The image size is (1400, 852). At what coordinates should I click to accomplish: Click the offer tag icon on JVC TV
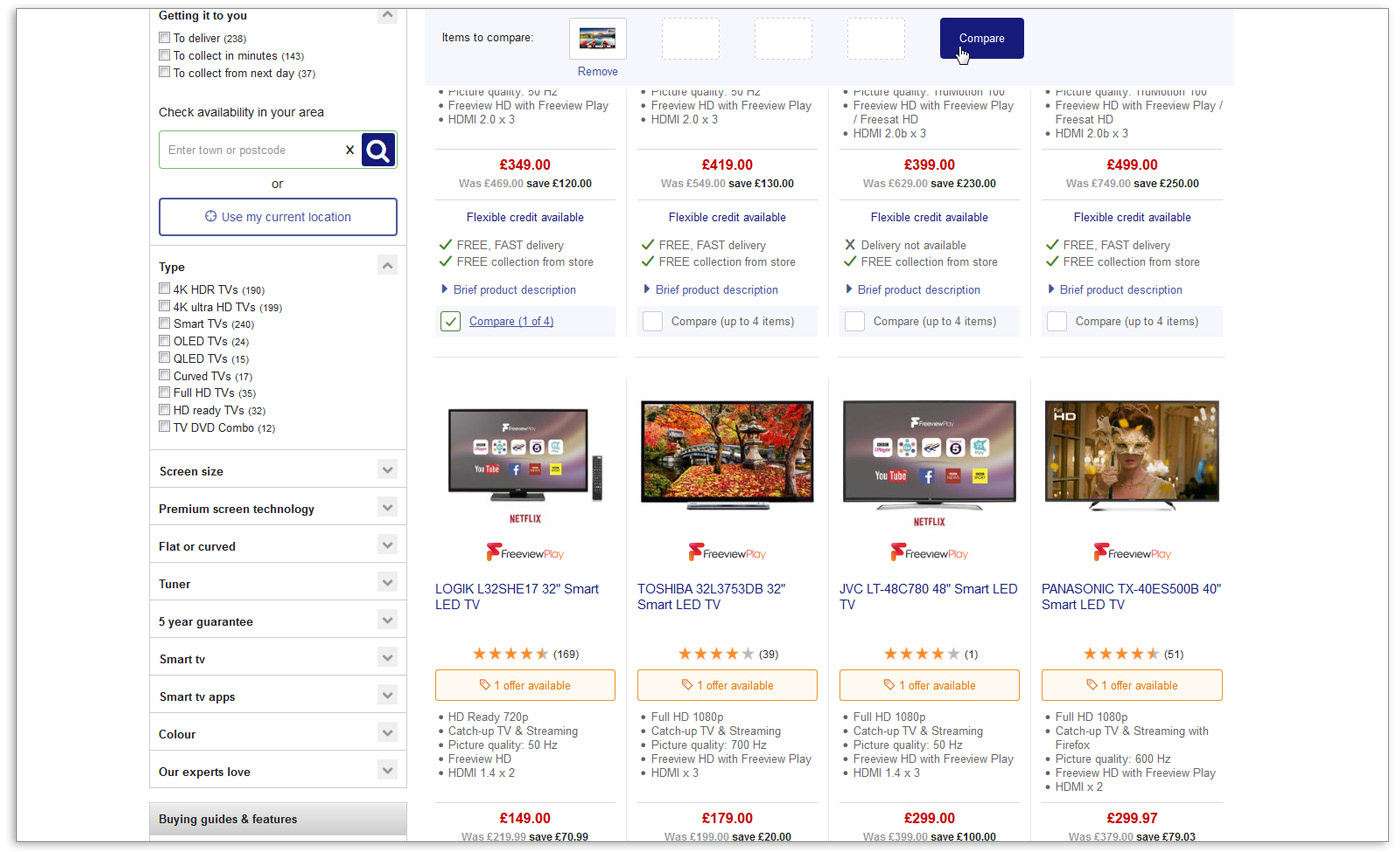pyautogui.click(x=889, y=685)
